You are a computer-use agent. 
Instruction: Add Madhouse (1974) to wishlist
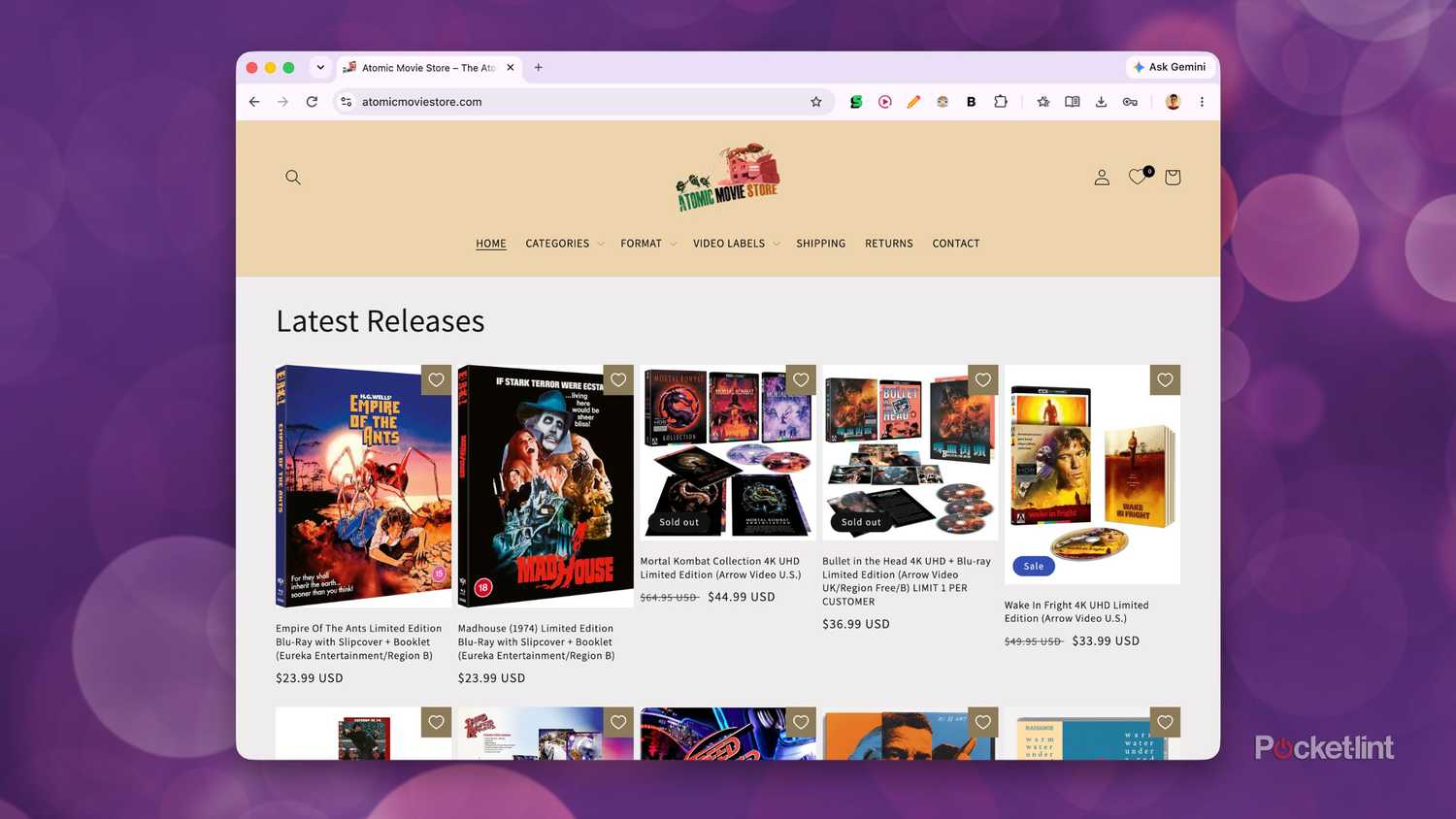tap(618, 380)
